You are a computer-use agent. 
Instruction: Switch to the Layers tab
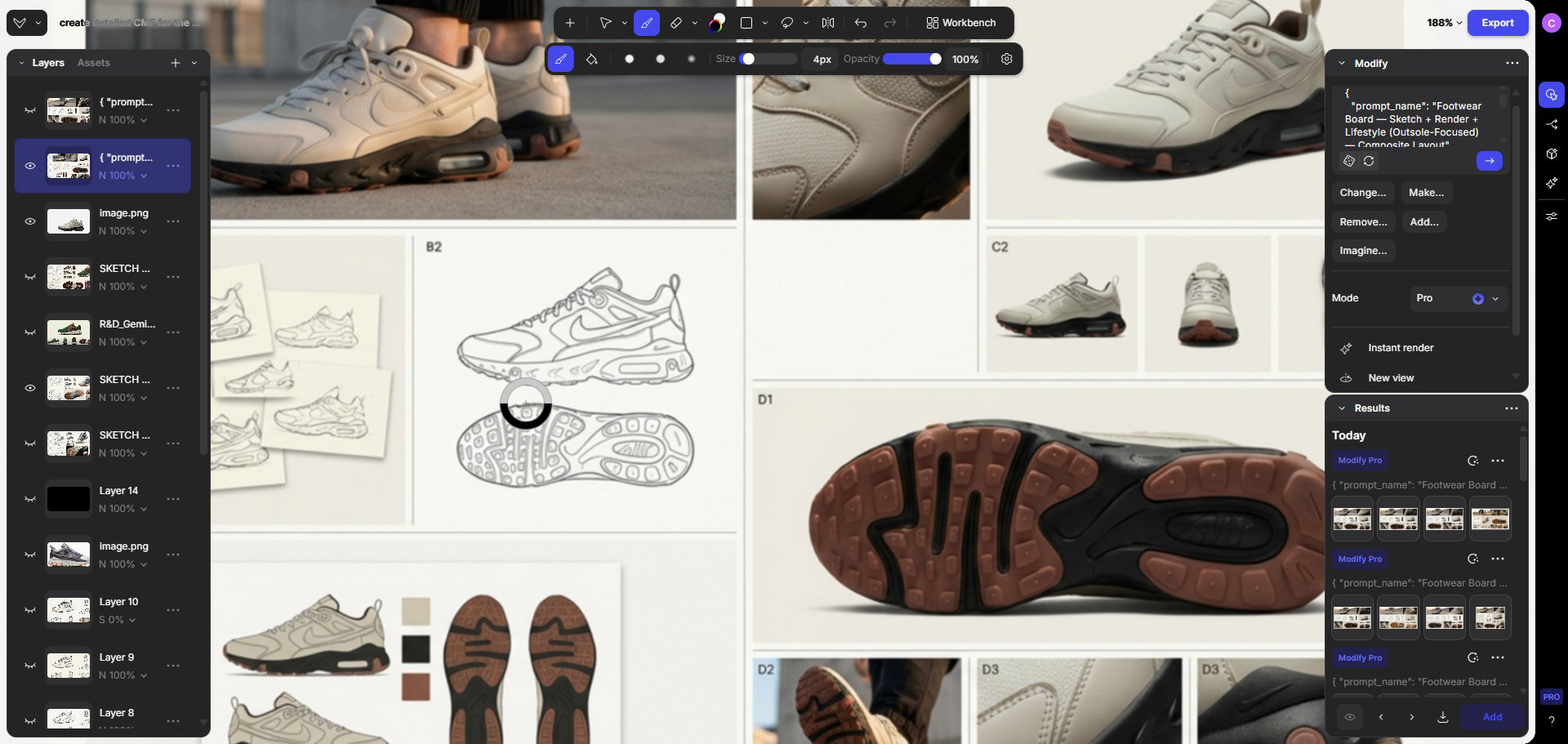click(x=48, y=63)
